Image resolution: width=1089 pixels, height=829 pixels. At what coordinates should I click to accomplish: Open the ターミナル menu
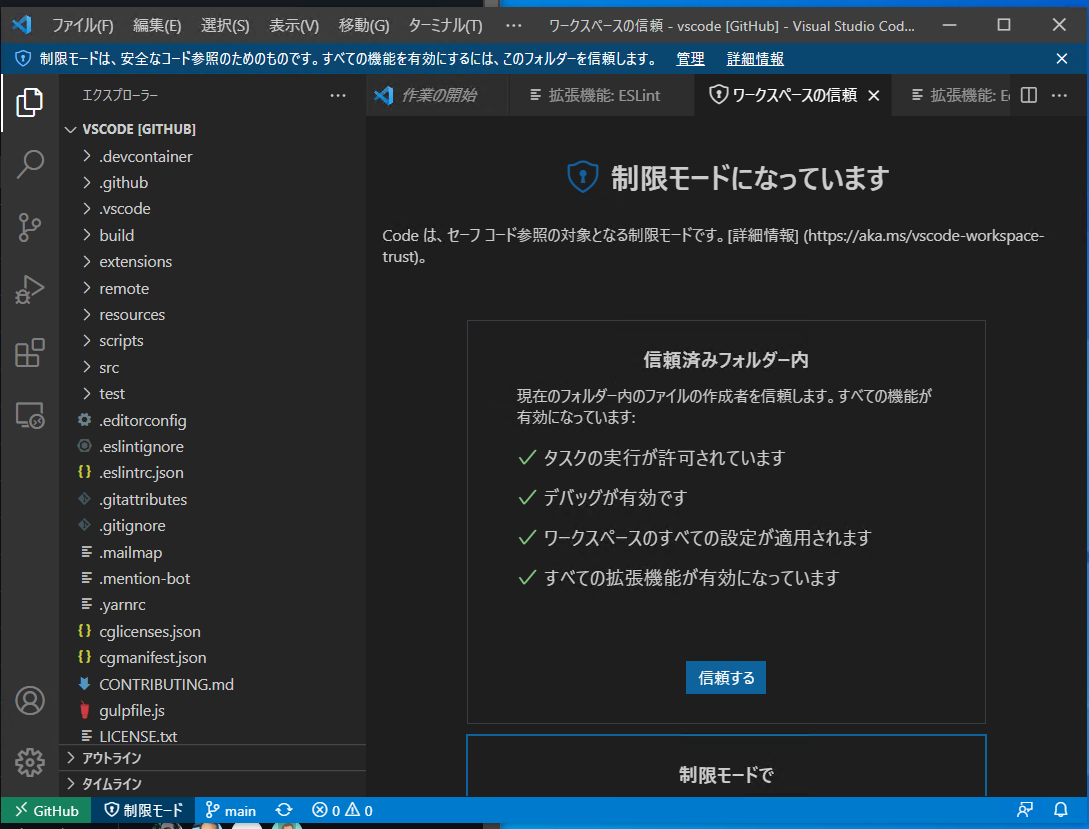tap(445, 25)
